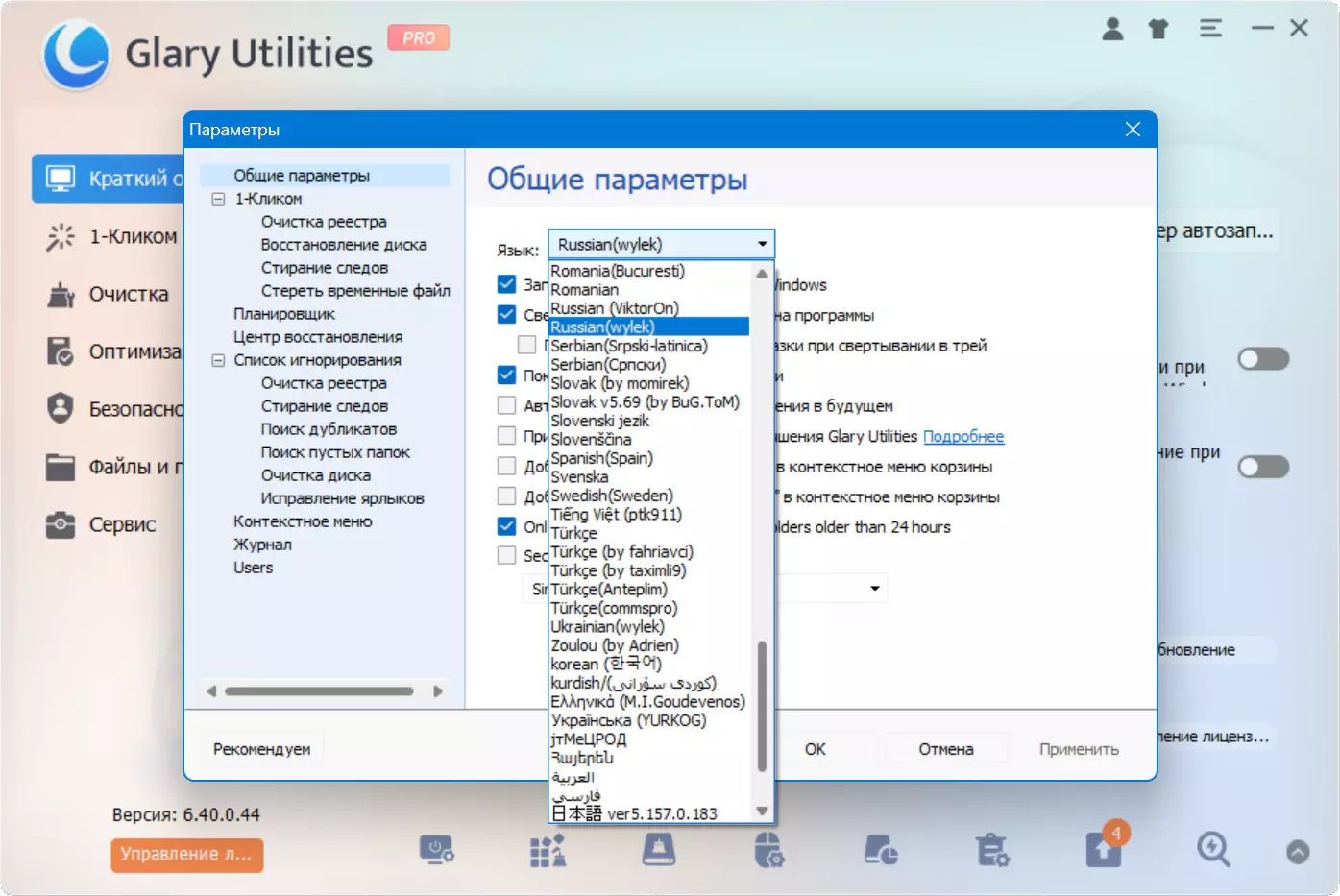Viewport: 1340px width, 896px height.
Task: Choose Ukrainian(wylek) from the language list
Action: coord(607,626)
